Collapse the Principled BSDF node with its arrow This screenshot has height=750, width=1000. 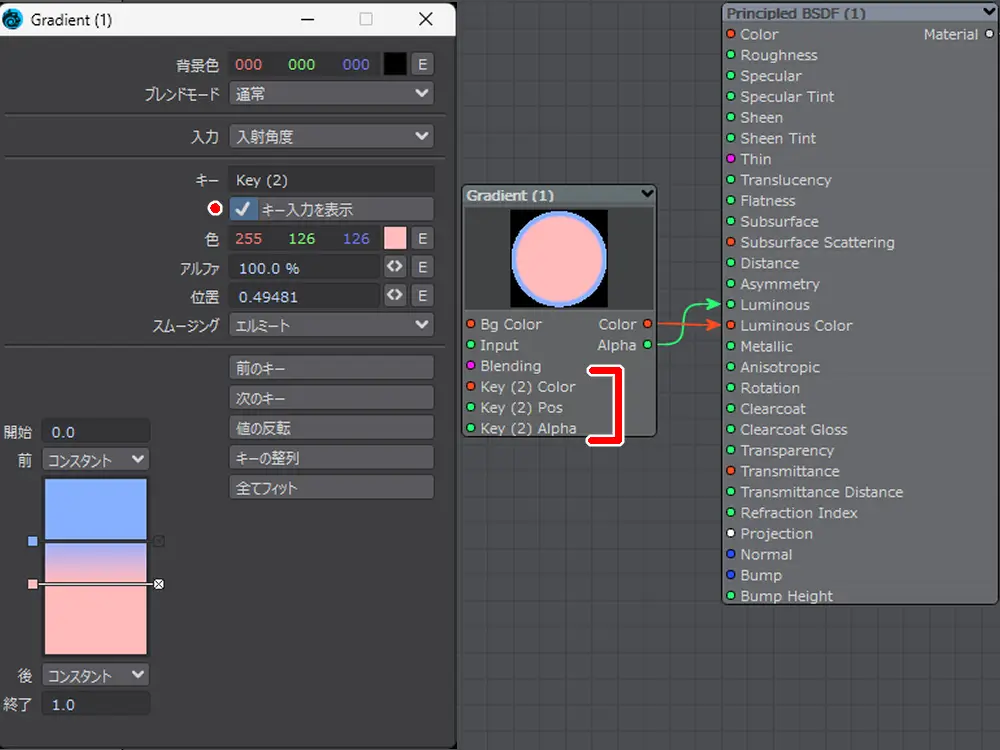(x=989, y=12)
